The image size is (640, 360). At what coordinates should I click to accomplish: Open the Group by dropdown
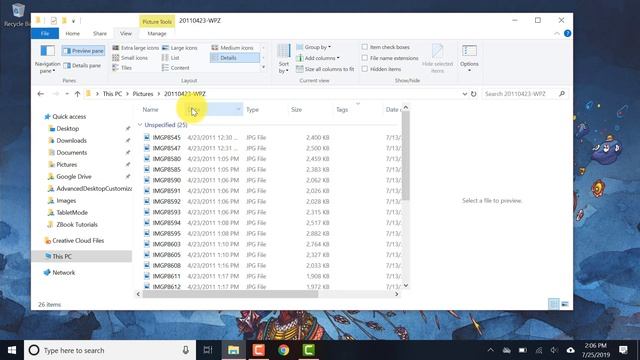tap(313, 47)
